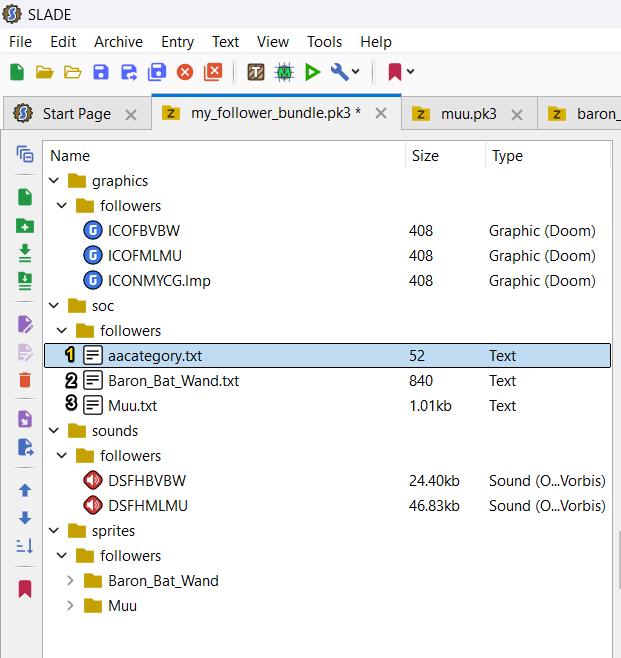Click the sidebar Import Directory green icon
The height and width of the screenshot is (658, 621).
pos(25,281)
